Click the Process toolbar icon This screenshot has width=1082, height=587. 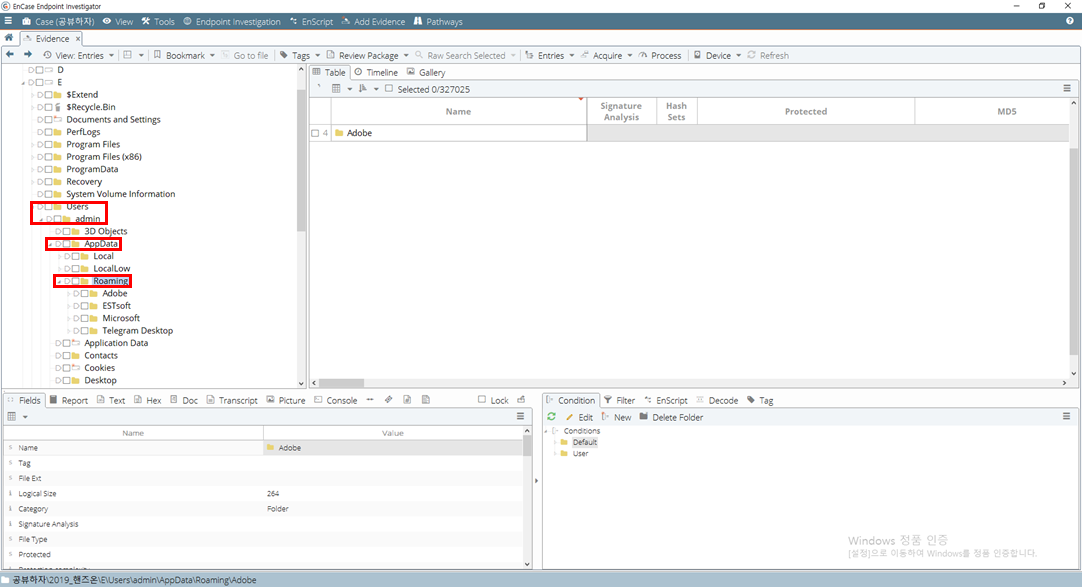tap(643, 55)
